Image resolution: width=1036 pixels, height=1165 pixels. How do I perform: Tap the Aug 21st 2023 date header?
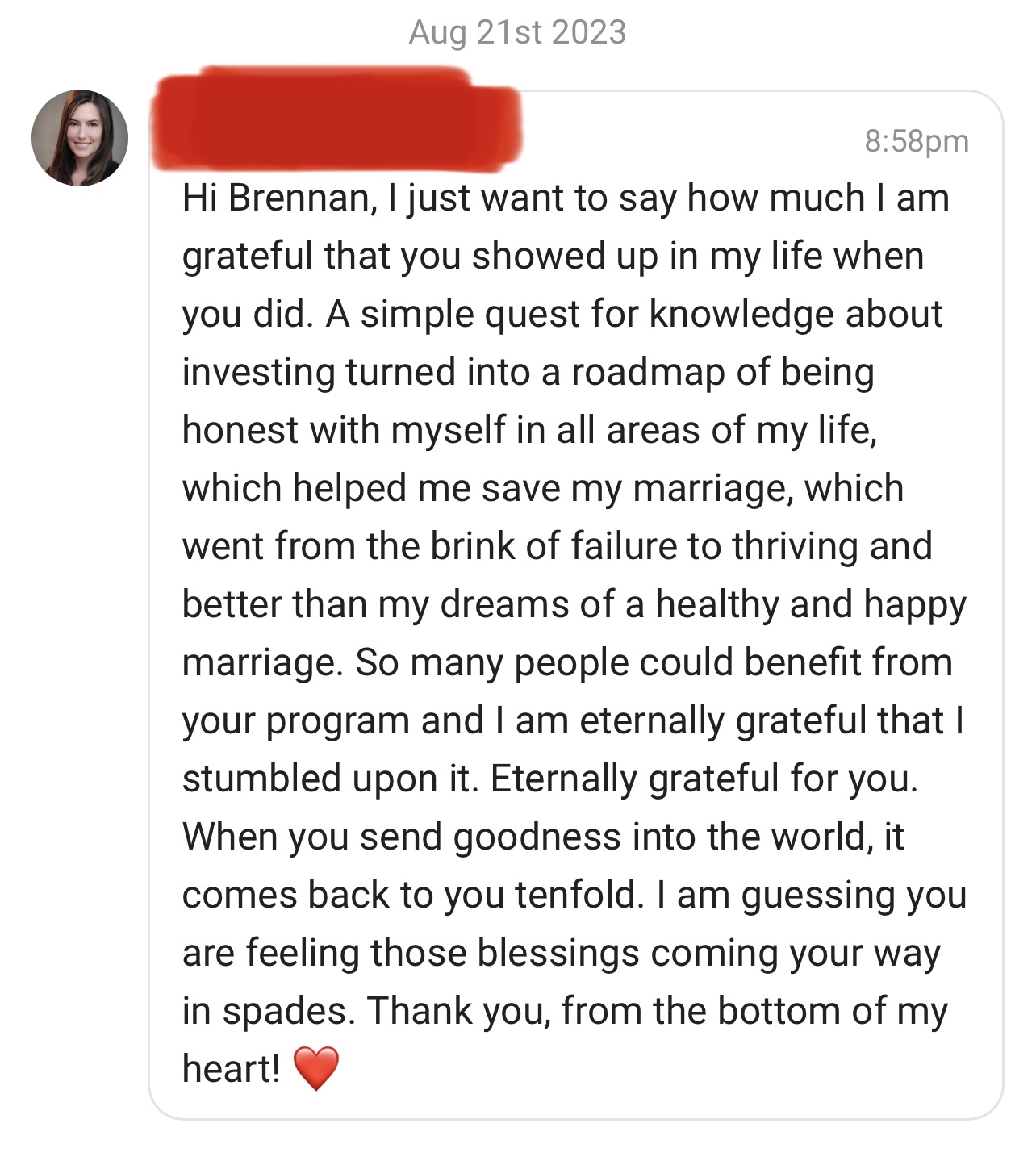517,32
